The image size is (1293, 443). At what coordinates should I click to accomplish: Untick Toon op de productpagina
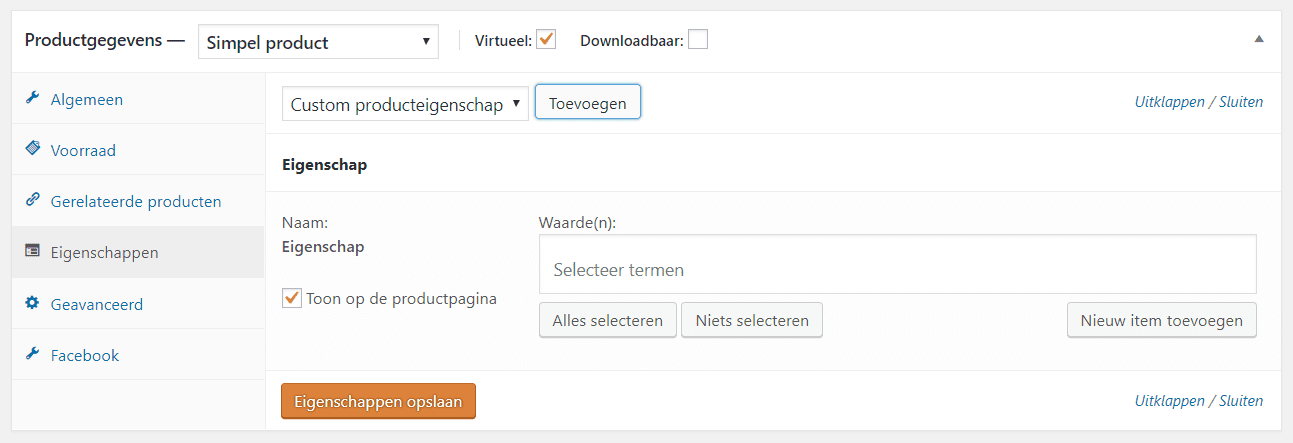click(292, 298)
